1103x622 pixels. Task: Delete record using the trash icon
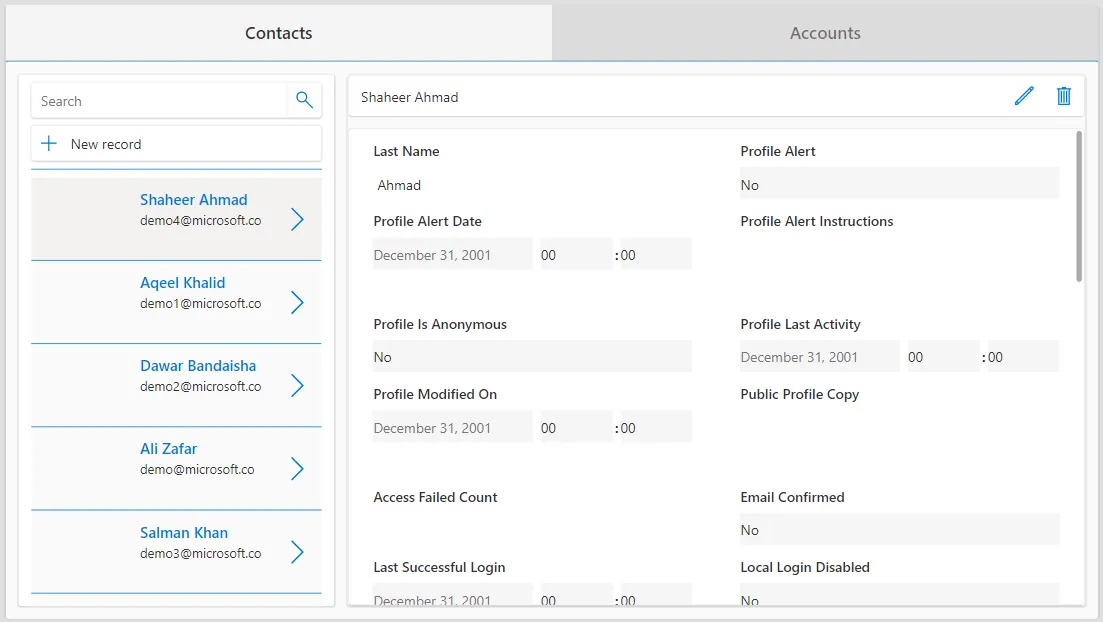point(1064,96)
